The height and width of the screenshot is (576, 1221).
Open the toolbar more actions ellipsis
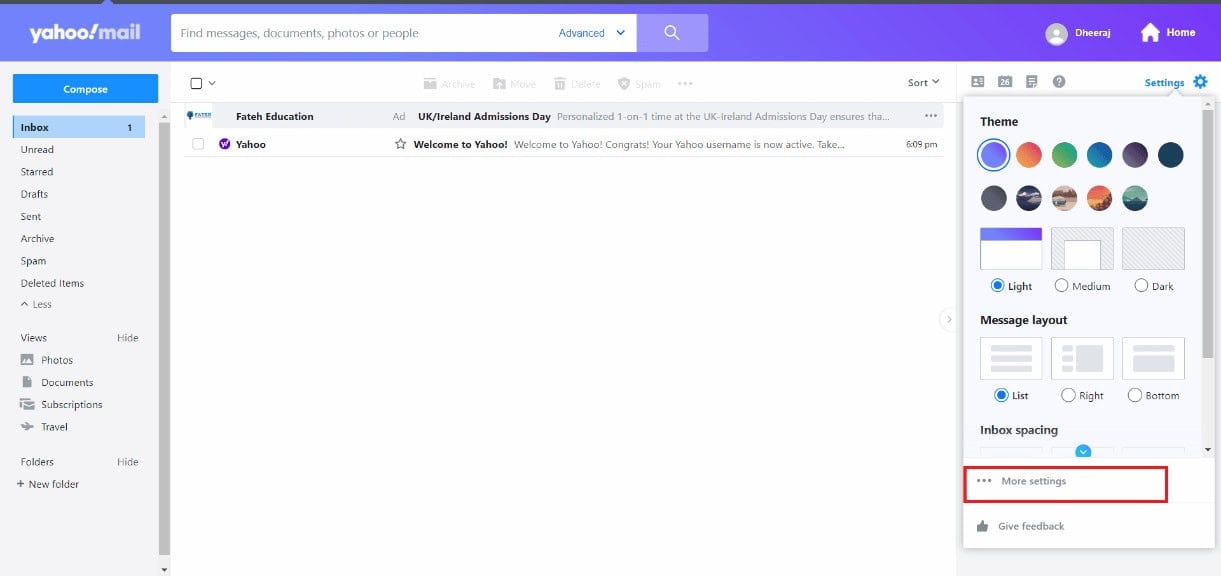pyautogui.click(x=685, y=84)
